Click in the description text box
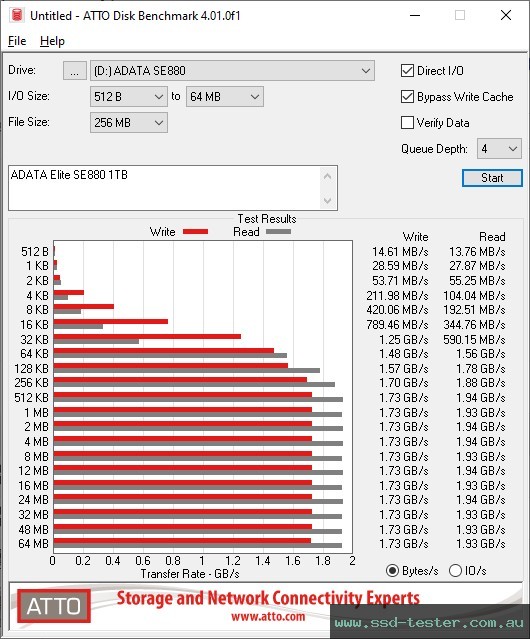 [x=165, y=188]
